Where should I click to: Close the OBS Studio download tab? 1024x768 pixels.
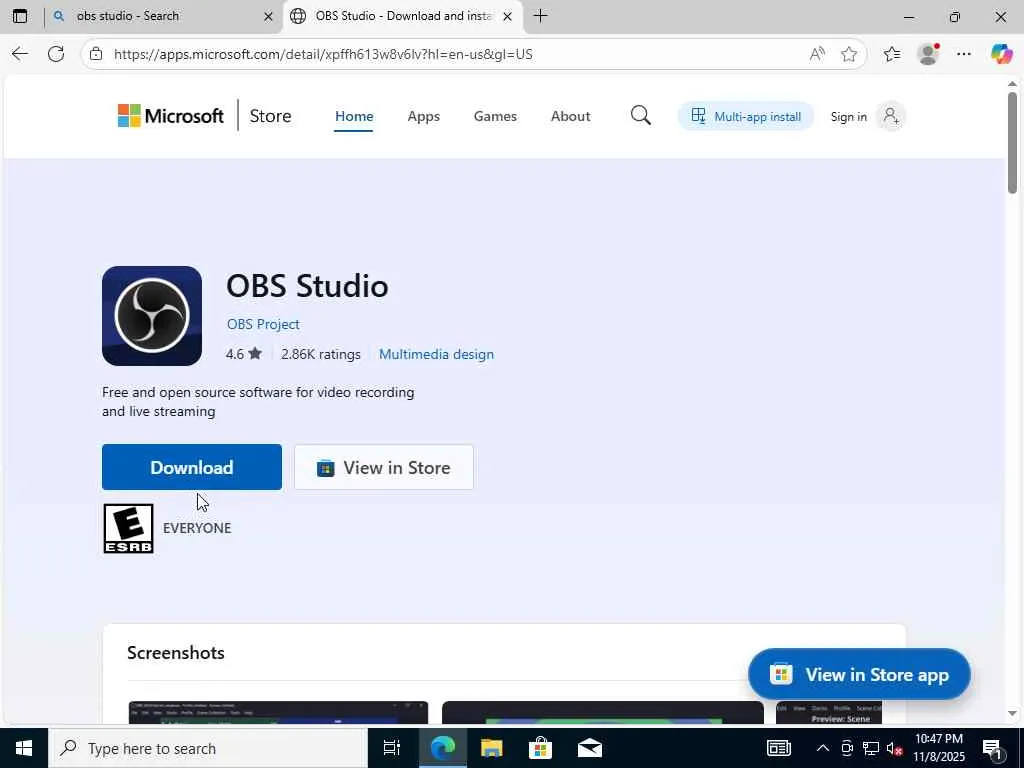507,16
